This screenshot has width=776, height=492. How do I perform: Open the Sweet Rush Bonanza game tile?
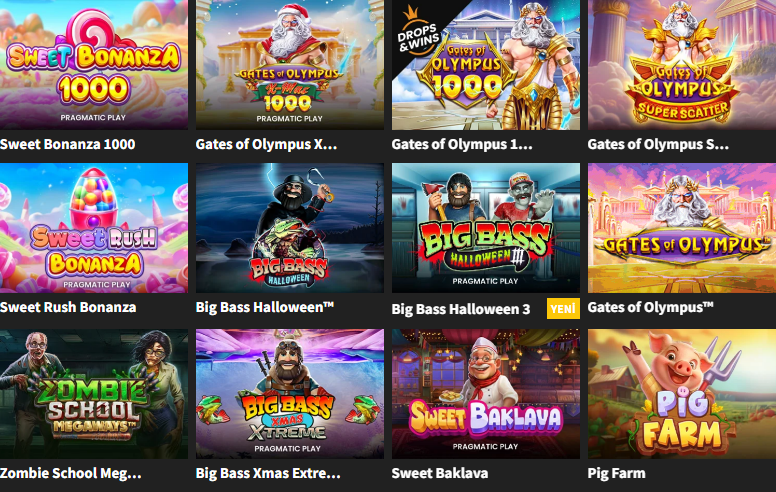pos(94,228)
